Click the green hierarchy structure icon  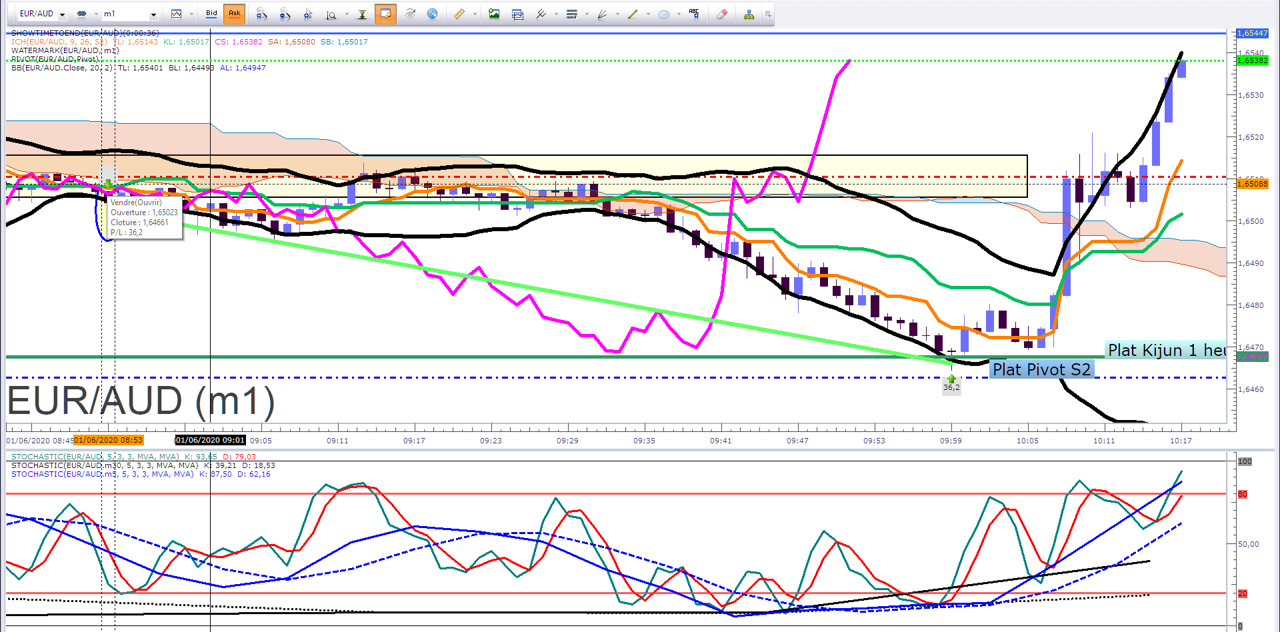pos(750,14)
